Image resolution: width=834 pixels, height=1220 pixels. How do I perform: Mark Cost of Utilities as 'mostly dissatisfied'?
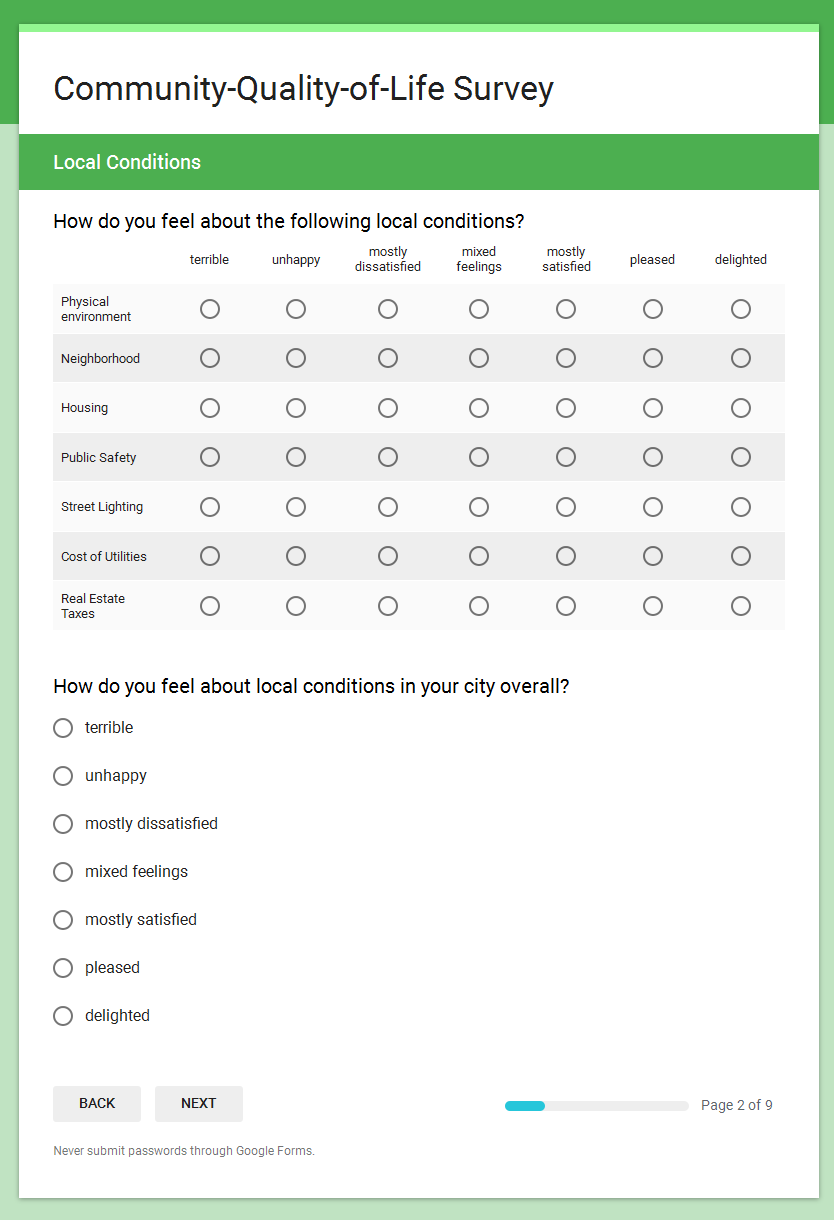[x=388, y=556]
